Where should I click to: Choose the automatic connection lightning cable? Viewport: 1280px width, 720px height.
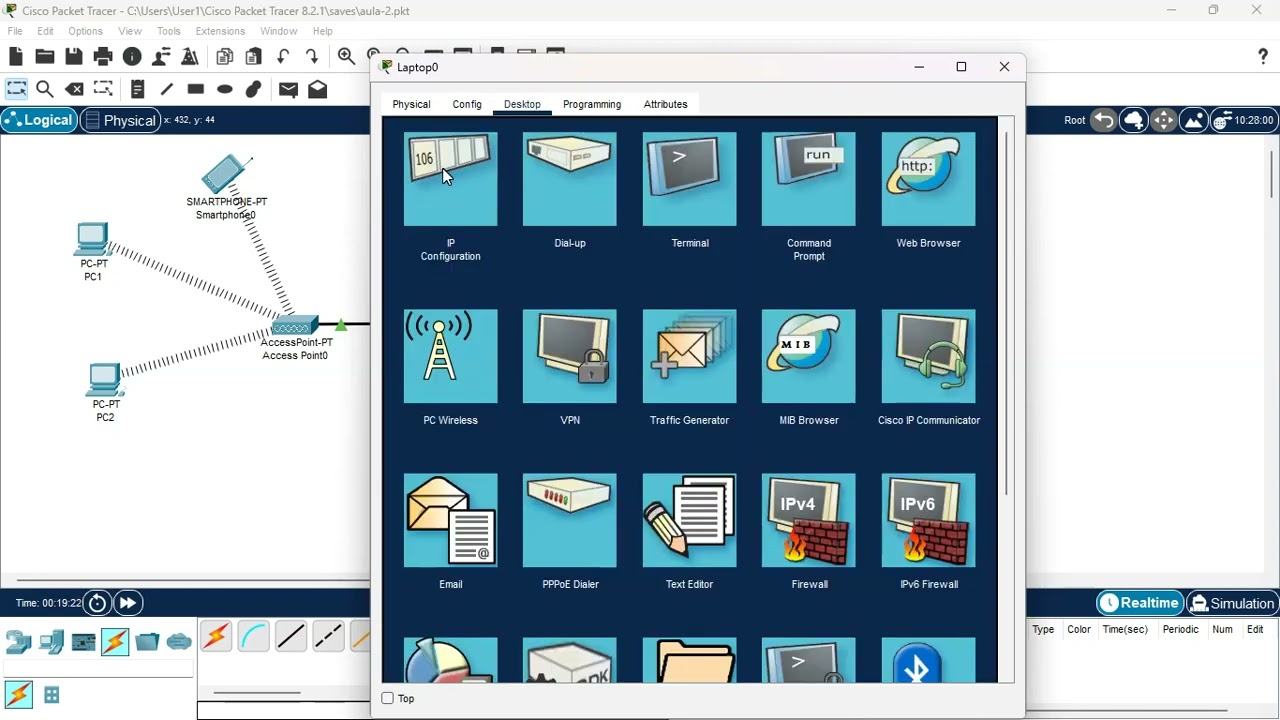pos(216,637)
